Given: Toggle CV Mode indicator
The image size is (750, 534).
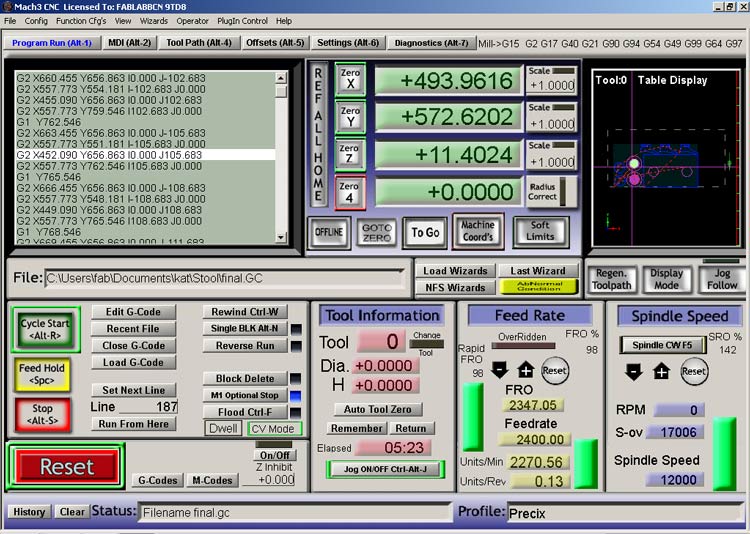Looking at the screenshot, I should click(x=274, y=429).
